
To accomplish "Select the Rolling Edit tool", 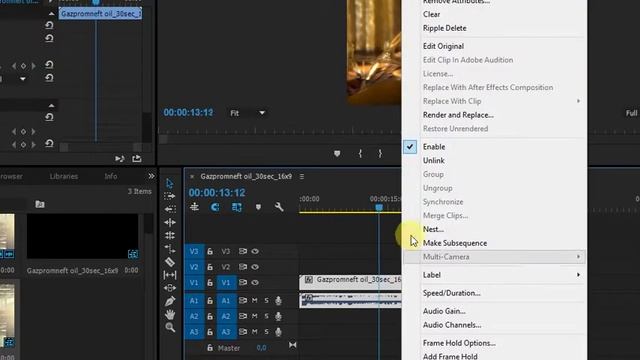I will 170,236.
